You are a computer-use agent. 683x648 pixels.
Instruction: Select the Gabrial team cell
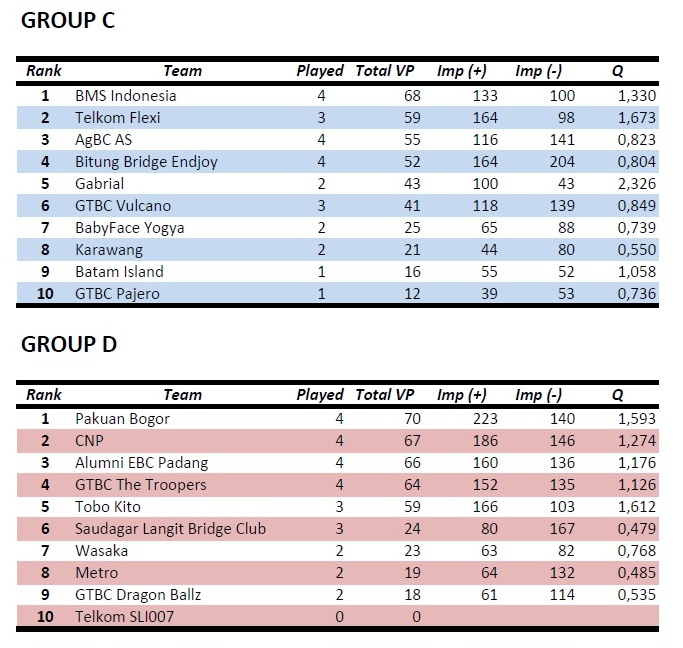point(99,184)
